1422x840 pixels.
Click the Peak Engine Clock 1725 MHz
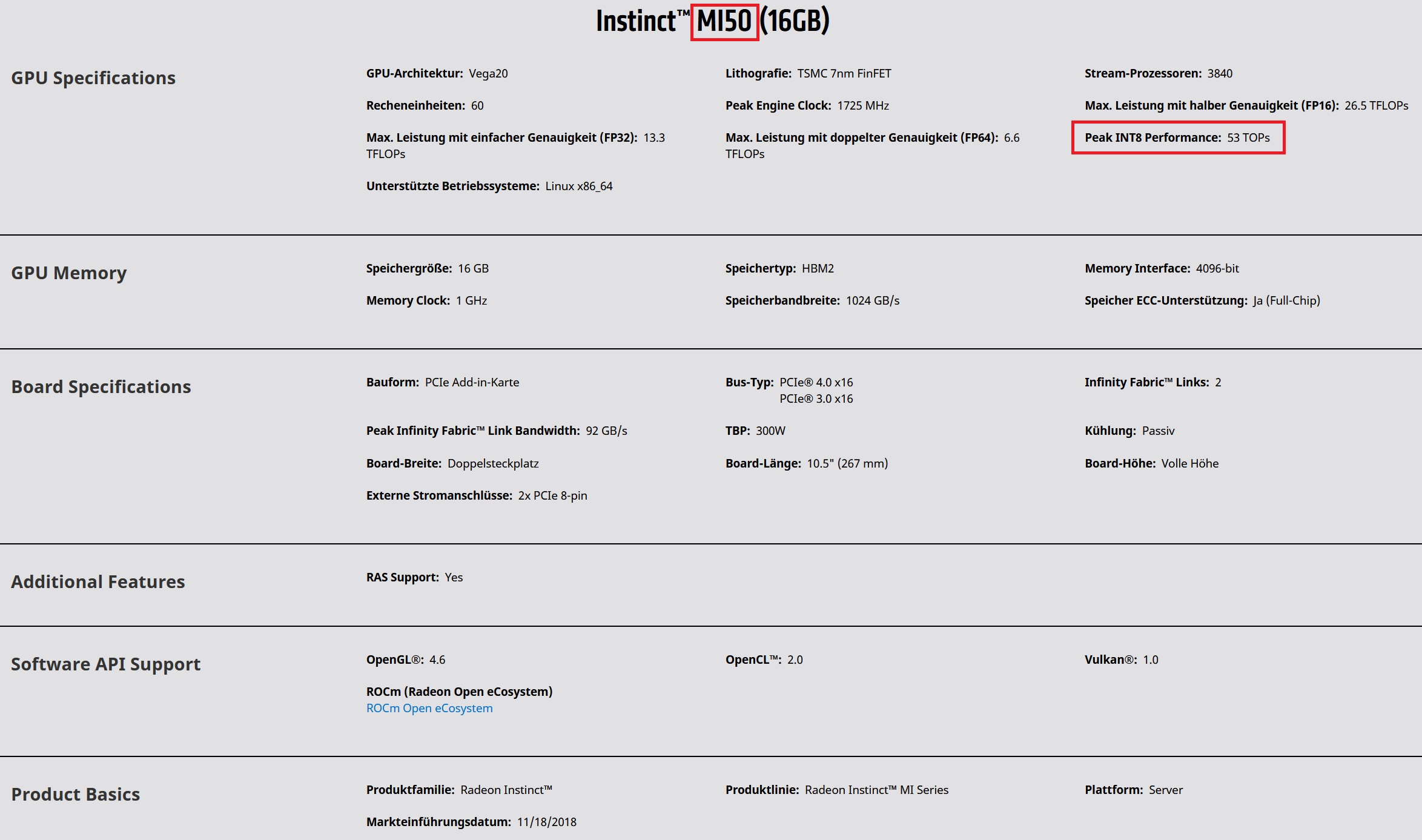[807, 105]
